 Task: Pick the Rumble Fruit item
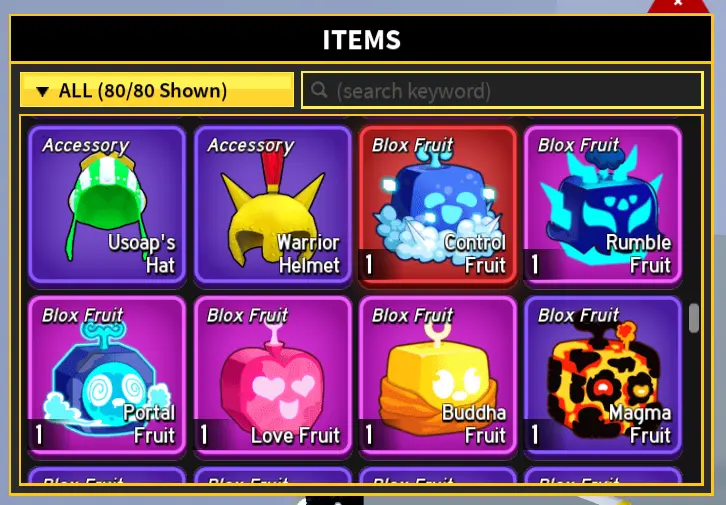(603, 206)
